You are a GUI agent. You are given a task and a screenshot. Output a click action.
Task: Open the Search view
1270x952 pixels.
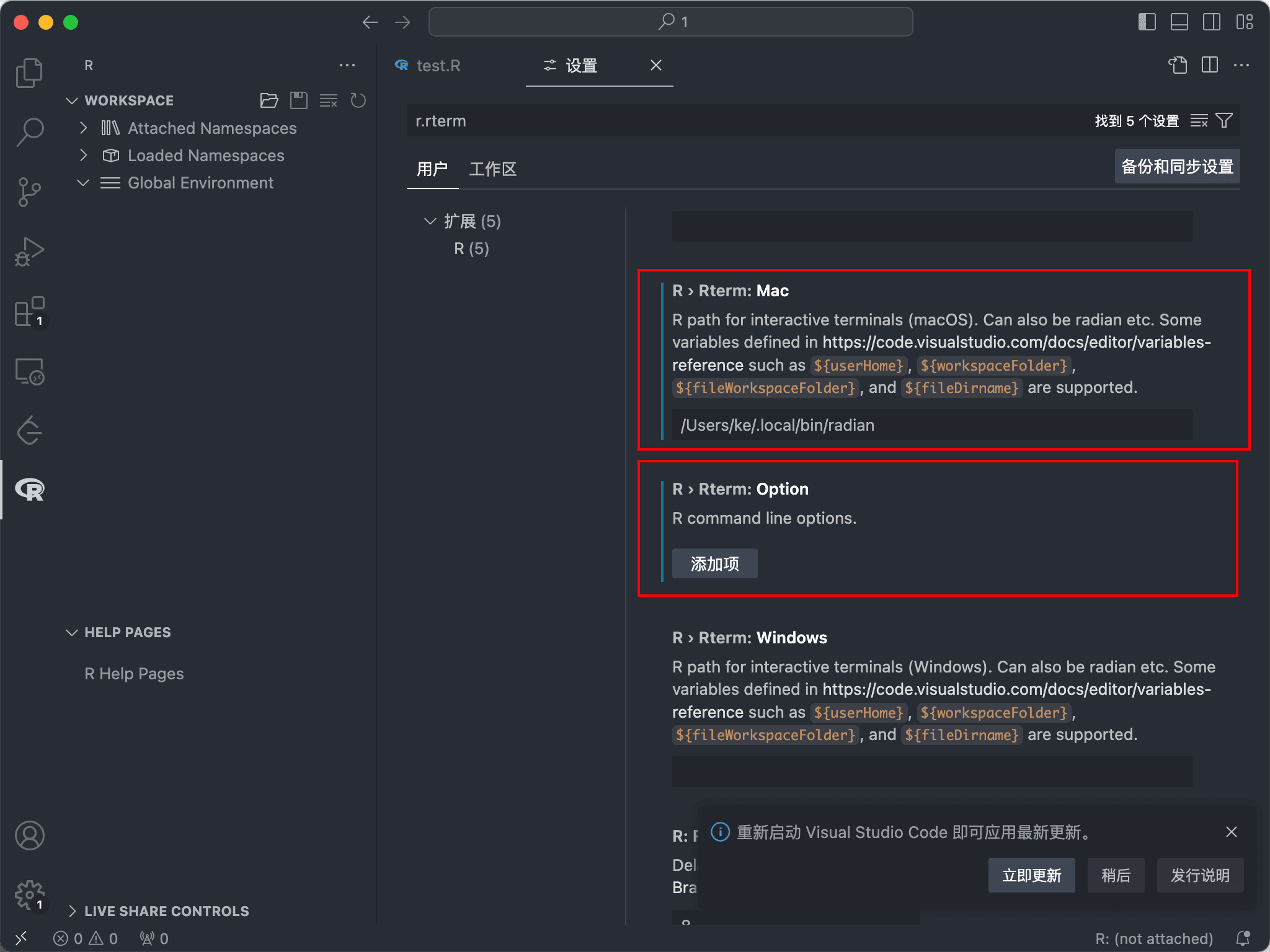[x=29, y=131]
